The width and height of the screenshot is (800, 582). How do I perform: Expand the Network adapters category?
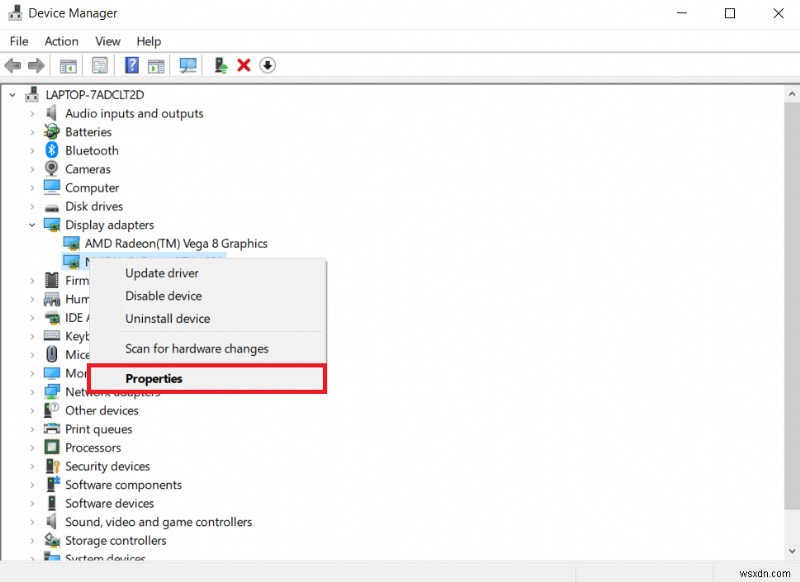(31, 392)
